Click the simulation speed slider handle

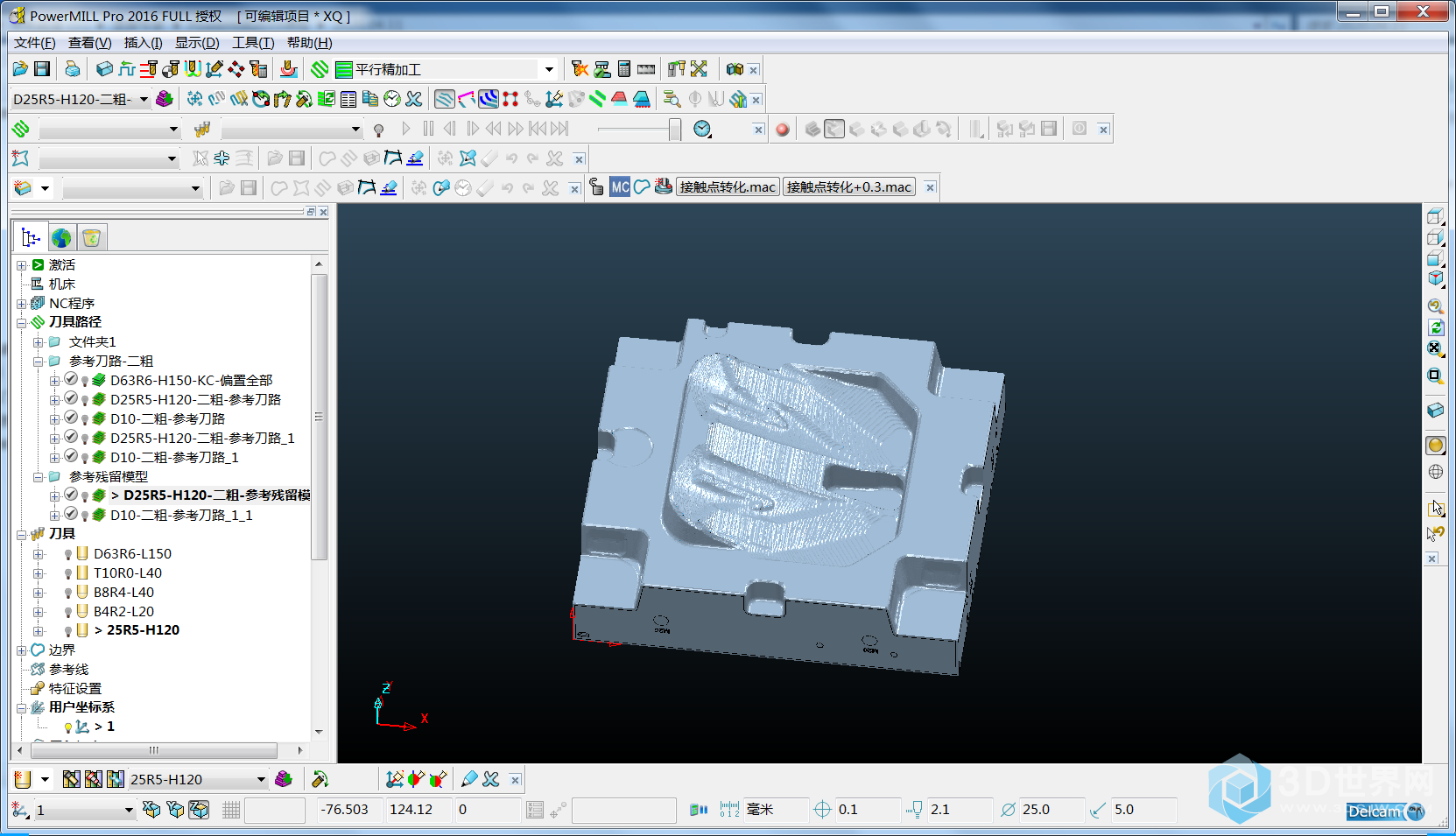click(675, 130)
